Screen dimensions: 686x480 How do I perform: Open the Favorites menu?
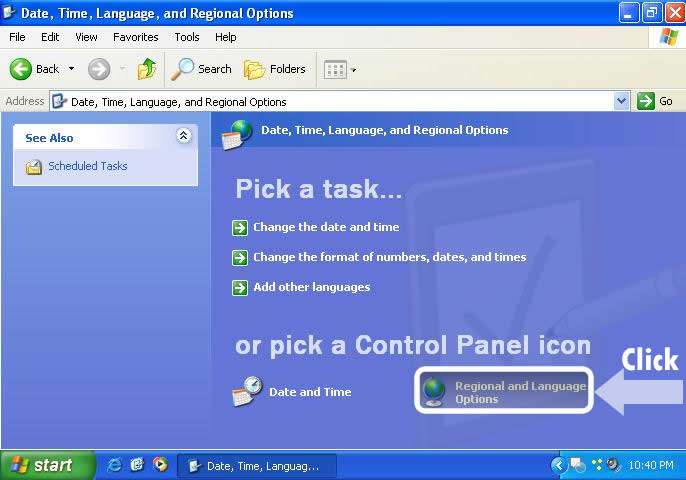(x=136, y=37)
